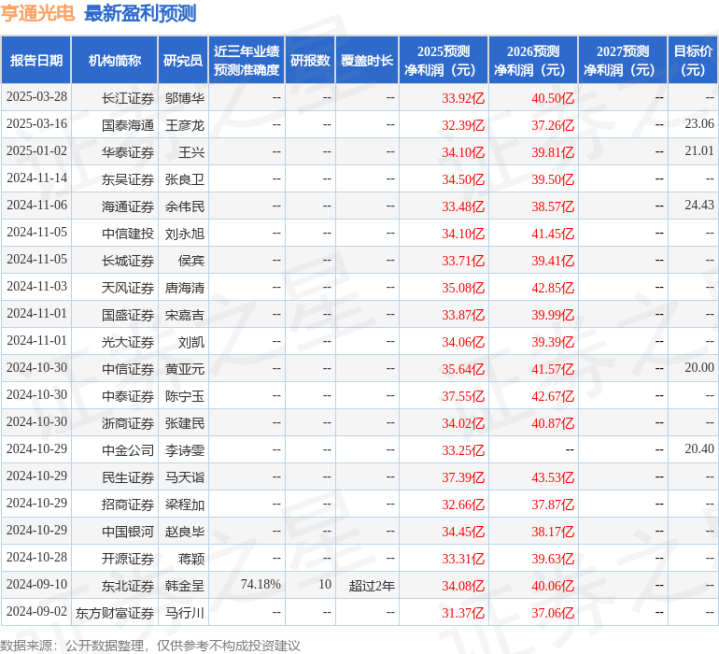Click institution 中泰证券
This screenshot has height=654, width=719.
pyautogui.click(x=127, y=396)
